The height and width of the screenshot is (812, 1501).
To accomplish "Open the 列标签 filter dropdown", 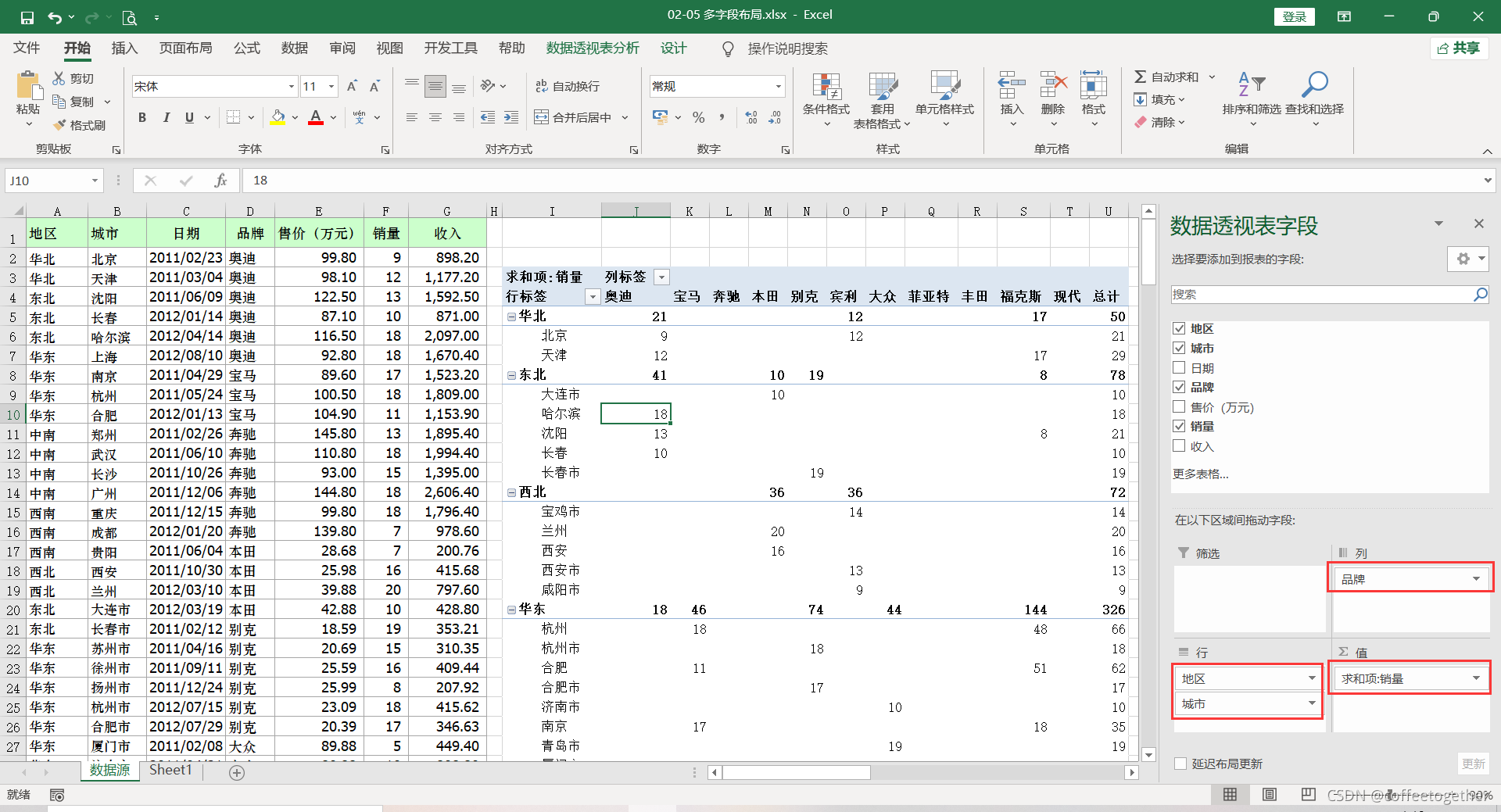I will click(661, 277).
